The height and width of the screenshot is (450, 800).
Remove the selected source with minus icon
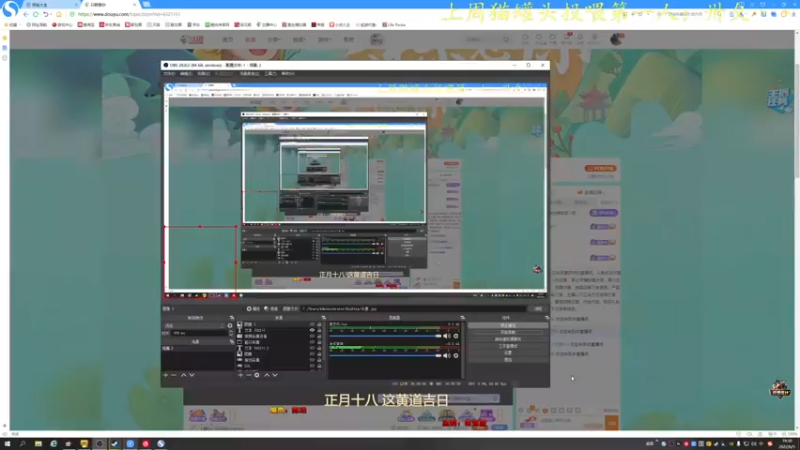[x=248, y=375]
